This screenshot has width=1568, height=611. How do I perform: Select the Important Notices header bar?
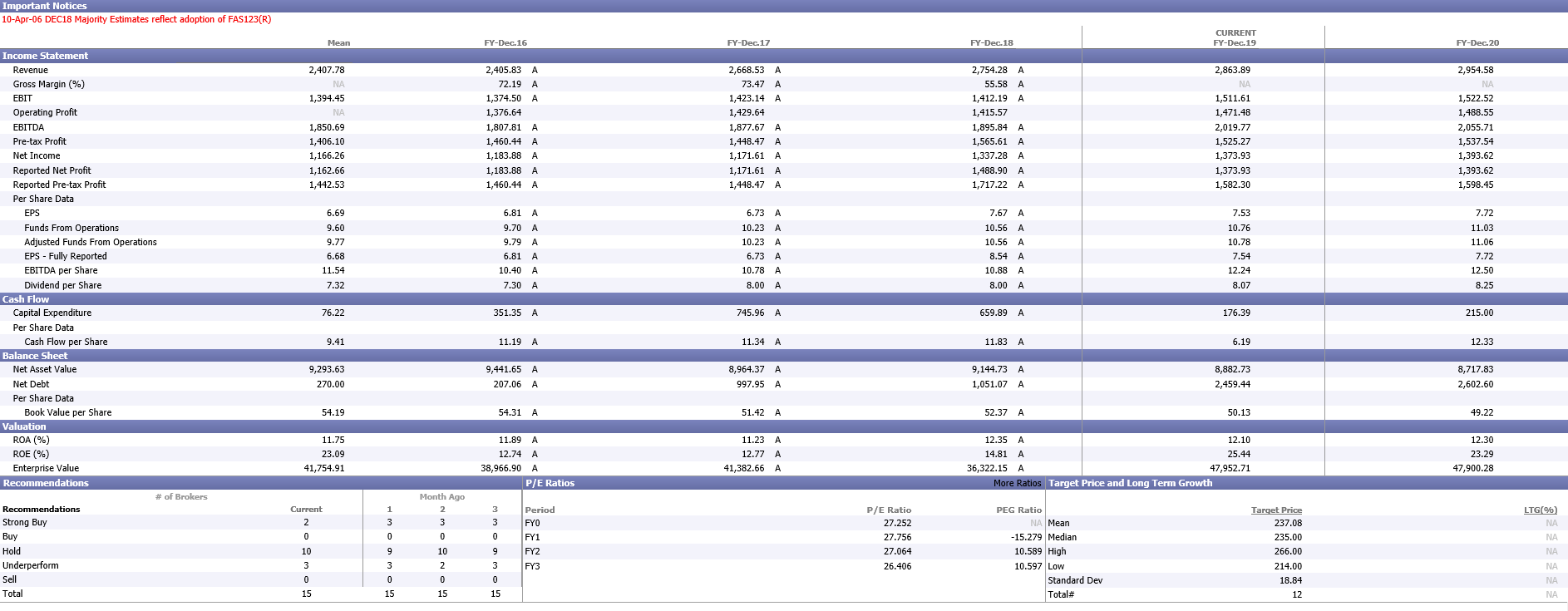(784, 6)
